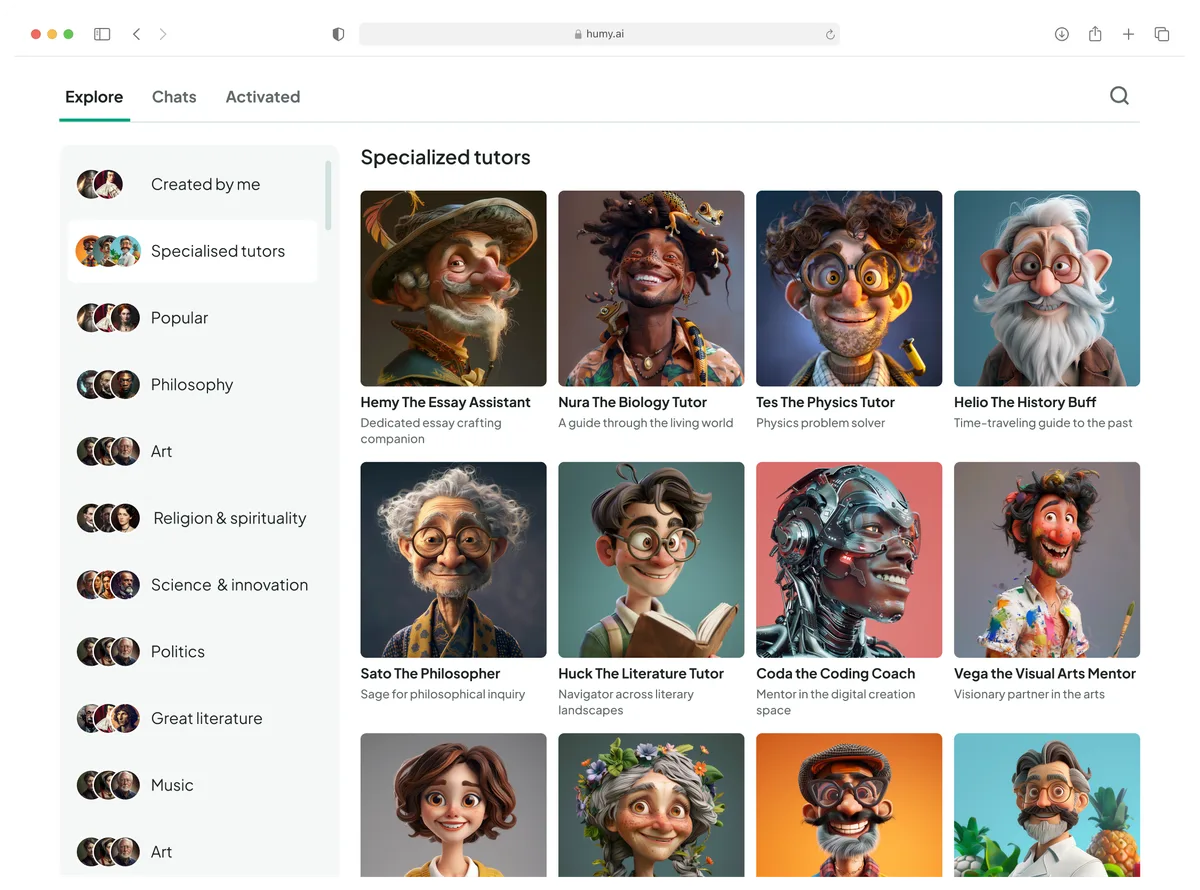Screen dimensions: 1200x890
Task: Open Coda the Coding Coach portrait
Action: [x=848, y=559]
